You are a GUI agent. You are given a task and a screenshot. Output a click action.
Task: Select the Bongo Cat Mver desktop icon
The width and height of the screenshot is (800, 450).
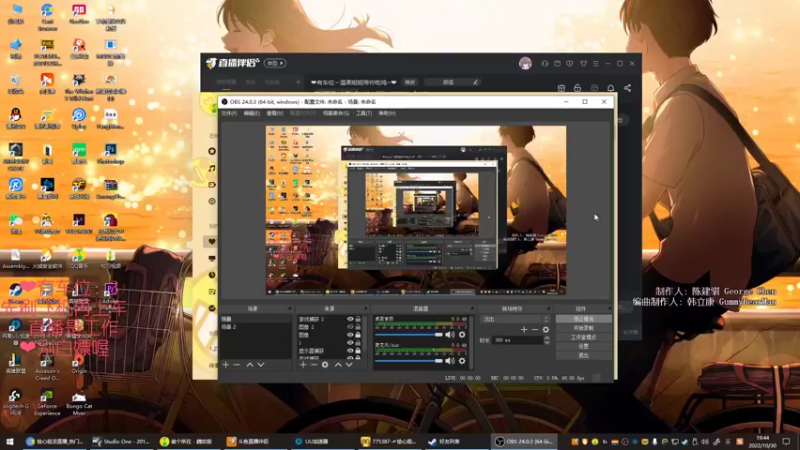point(79,402)
